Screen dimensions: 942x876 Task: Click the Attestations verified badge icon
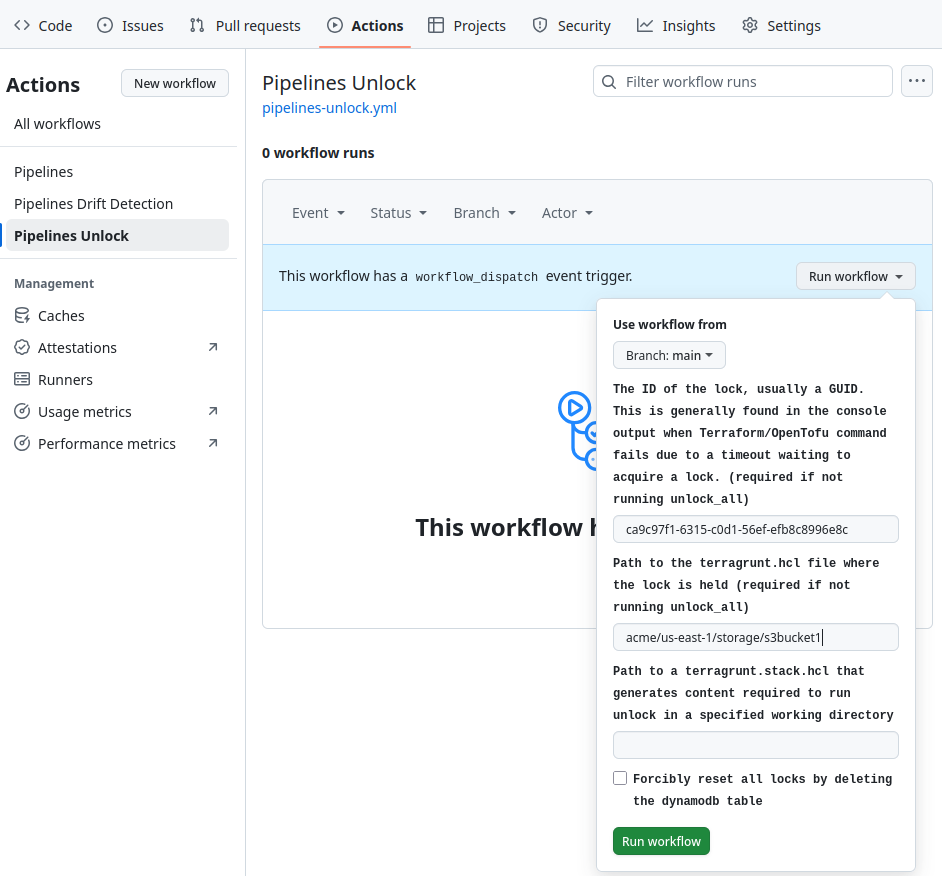(x=22, y=348)
